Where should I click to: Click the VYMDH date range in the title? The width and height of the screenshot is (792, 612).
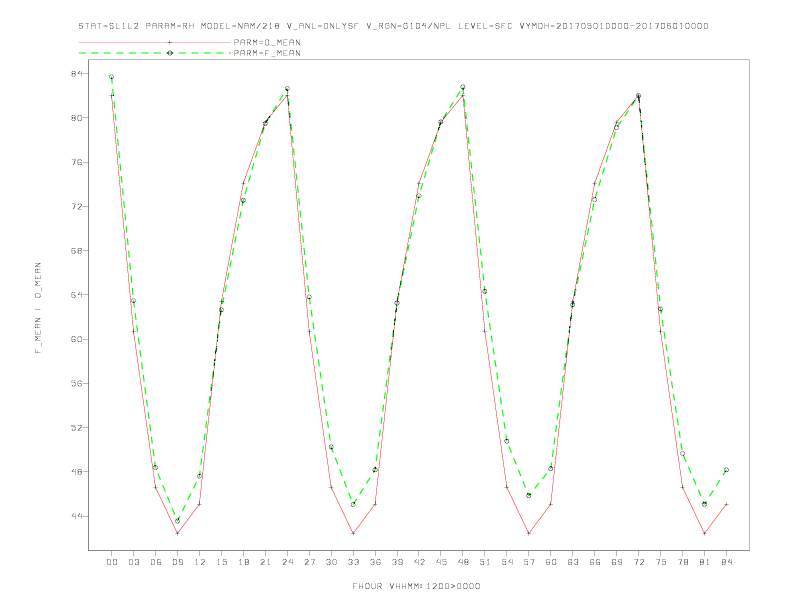614,26
